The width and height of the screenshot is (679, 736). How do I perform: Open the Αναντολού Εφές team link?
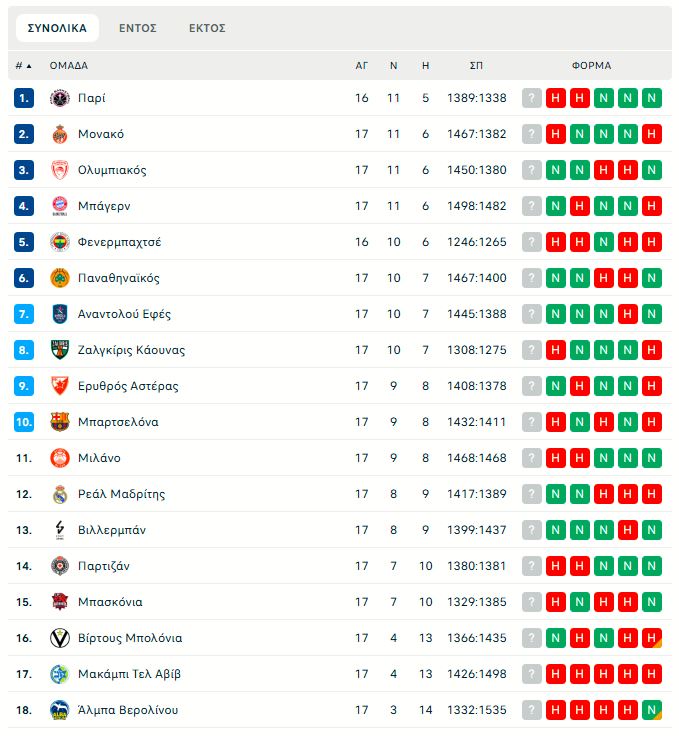(x=124, y=314)
